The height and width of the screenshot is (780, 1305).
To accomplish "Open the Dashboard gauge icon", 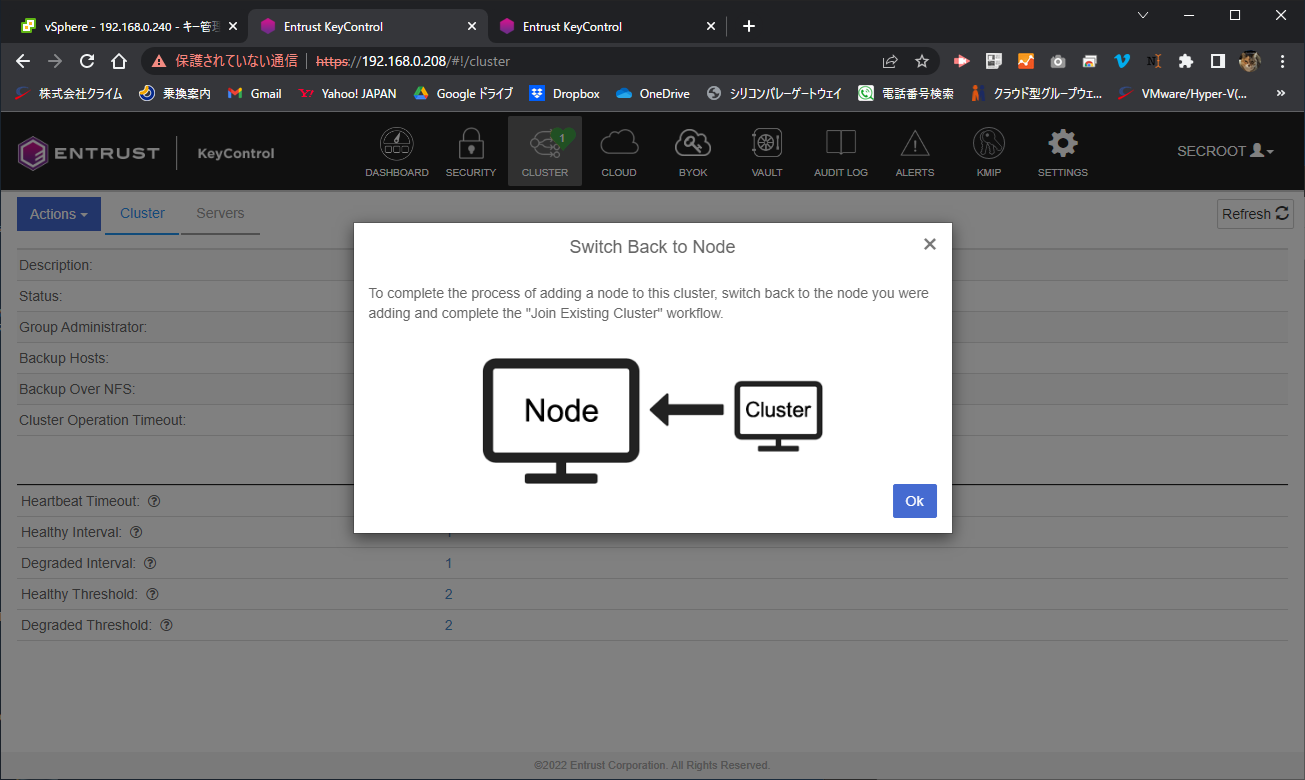I will point(396,153).
